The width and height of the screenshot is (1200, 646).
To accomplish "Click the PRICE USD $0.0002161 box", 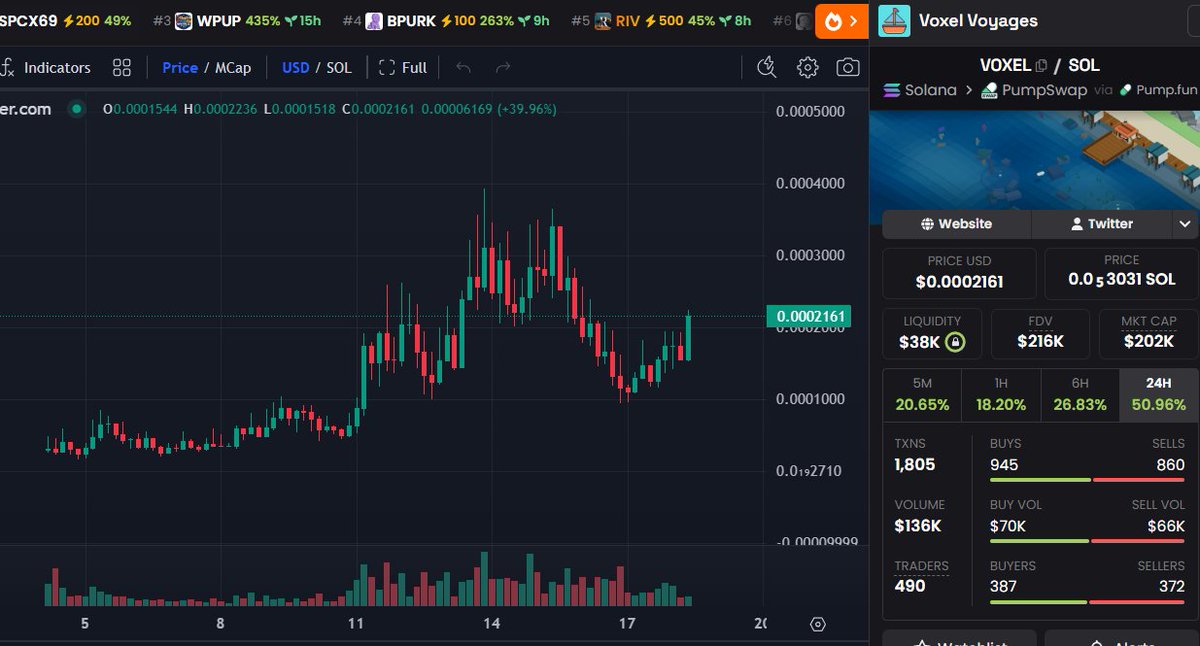I will click(959, 273).
